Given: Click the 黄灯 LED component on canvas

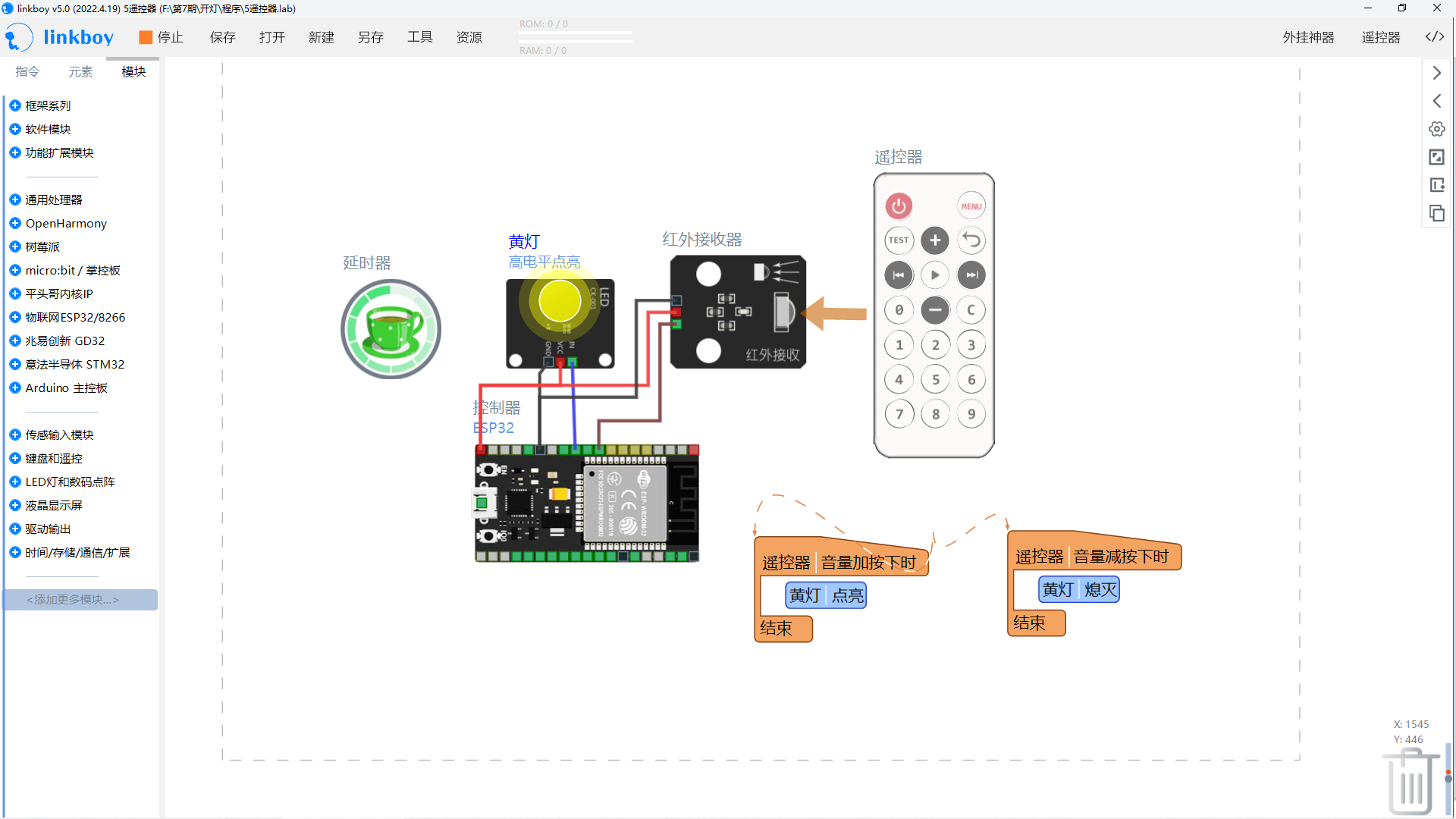Looking at the screenshot, I should click(559, 310).
